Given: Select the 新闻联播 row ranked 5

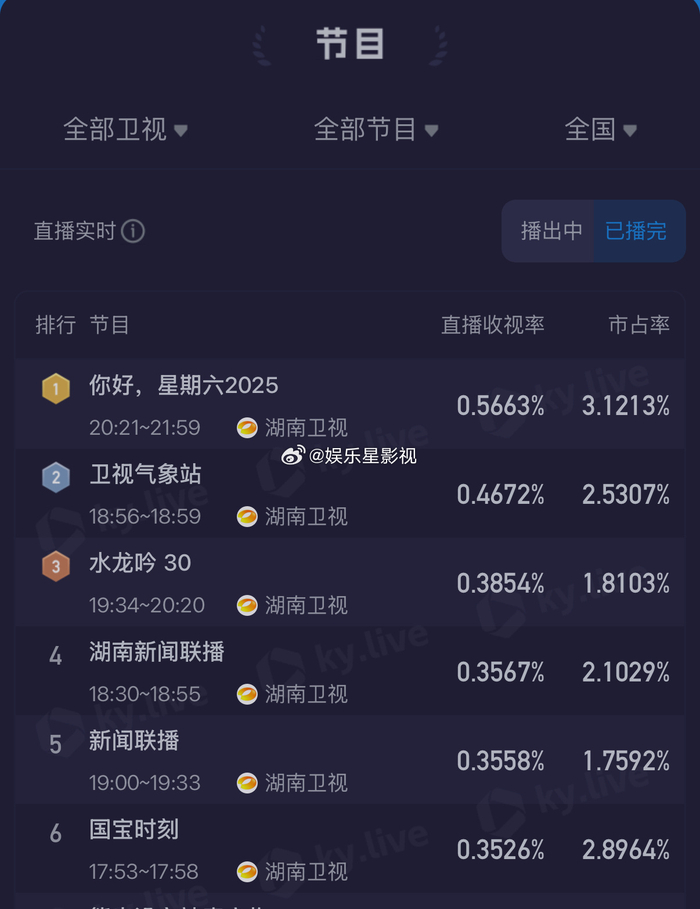Looking at the screenshot, I should click(x=134, y=741).
